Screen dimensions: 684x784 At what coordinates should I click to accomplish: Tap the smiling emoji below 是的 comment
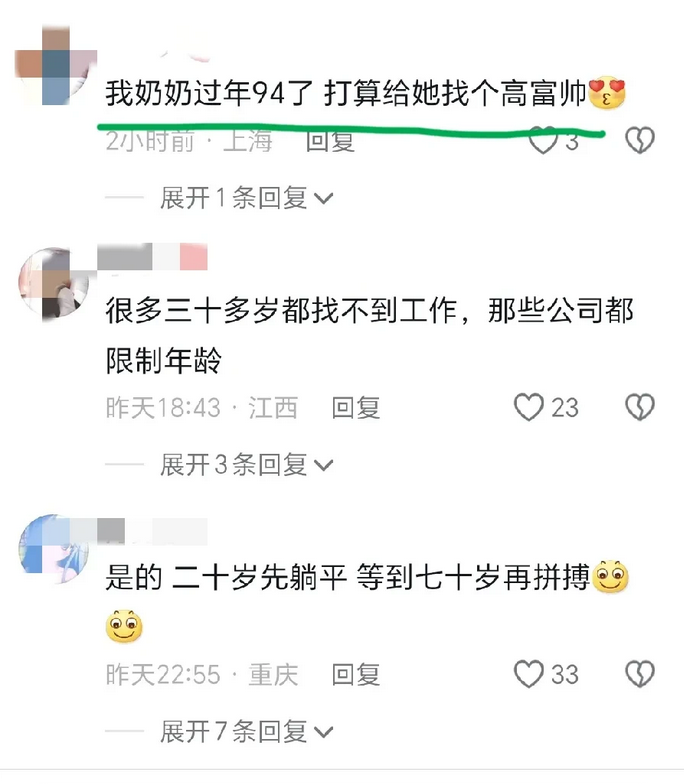(x=124, y=626)
